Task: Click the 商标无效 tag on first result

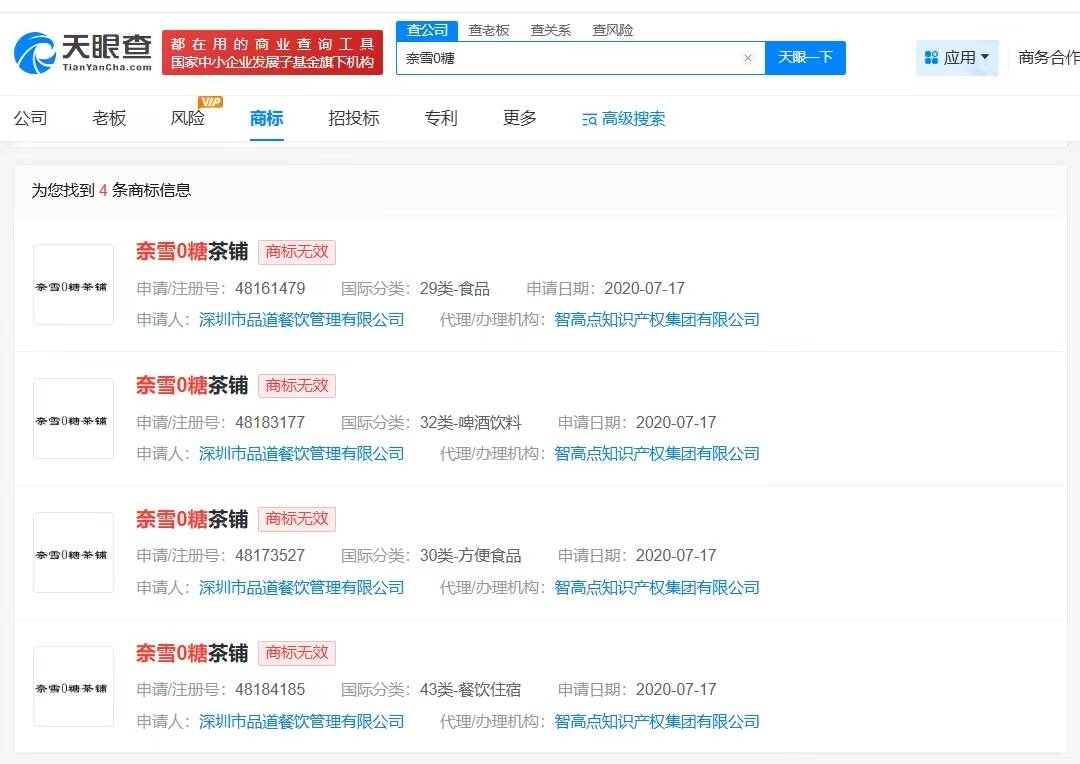Action: point(297,252)
